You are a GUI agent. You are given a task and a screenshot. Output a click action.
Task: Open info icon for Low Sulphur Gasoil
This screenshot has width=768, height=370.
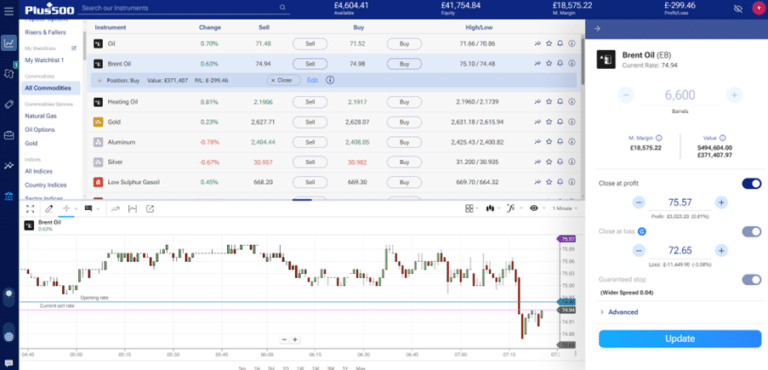point(572,182)
